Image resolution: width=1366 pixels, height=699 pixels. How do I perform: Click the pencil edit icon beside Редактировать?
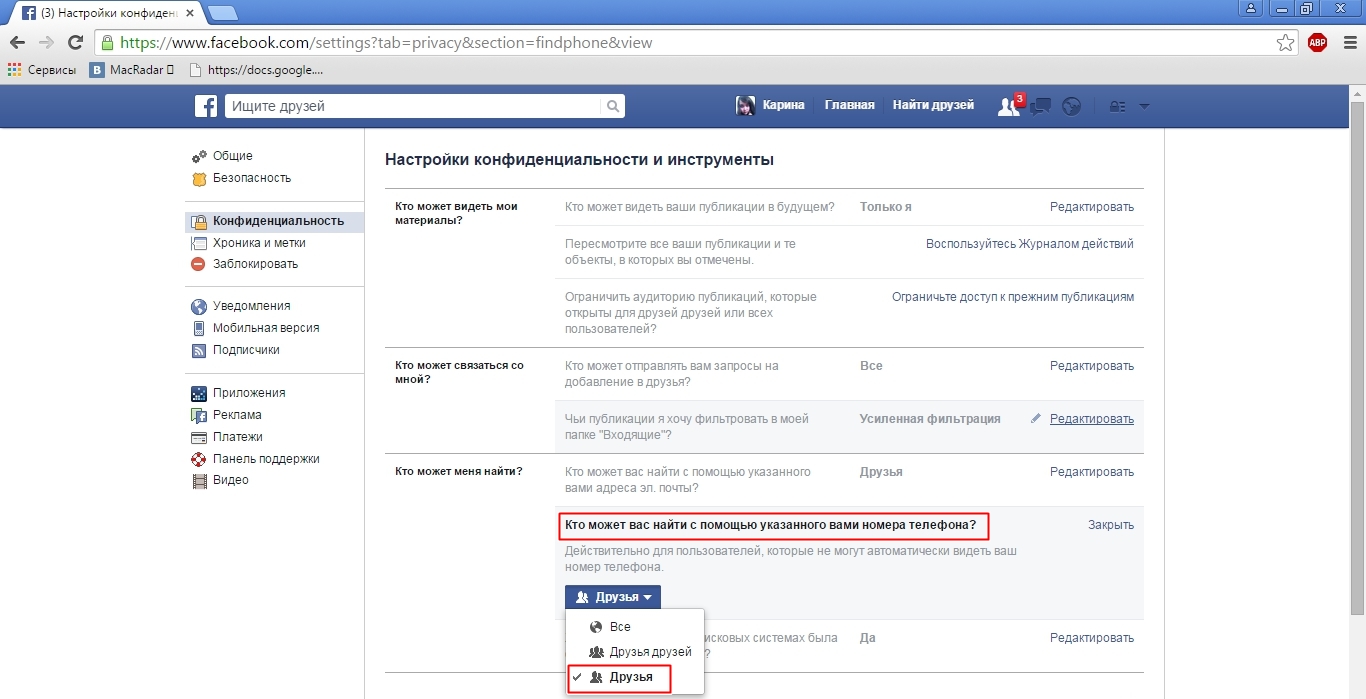point(1036,419)
